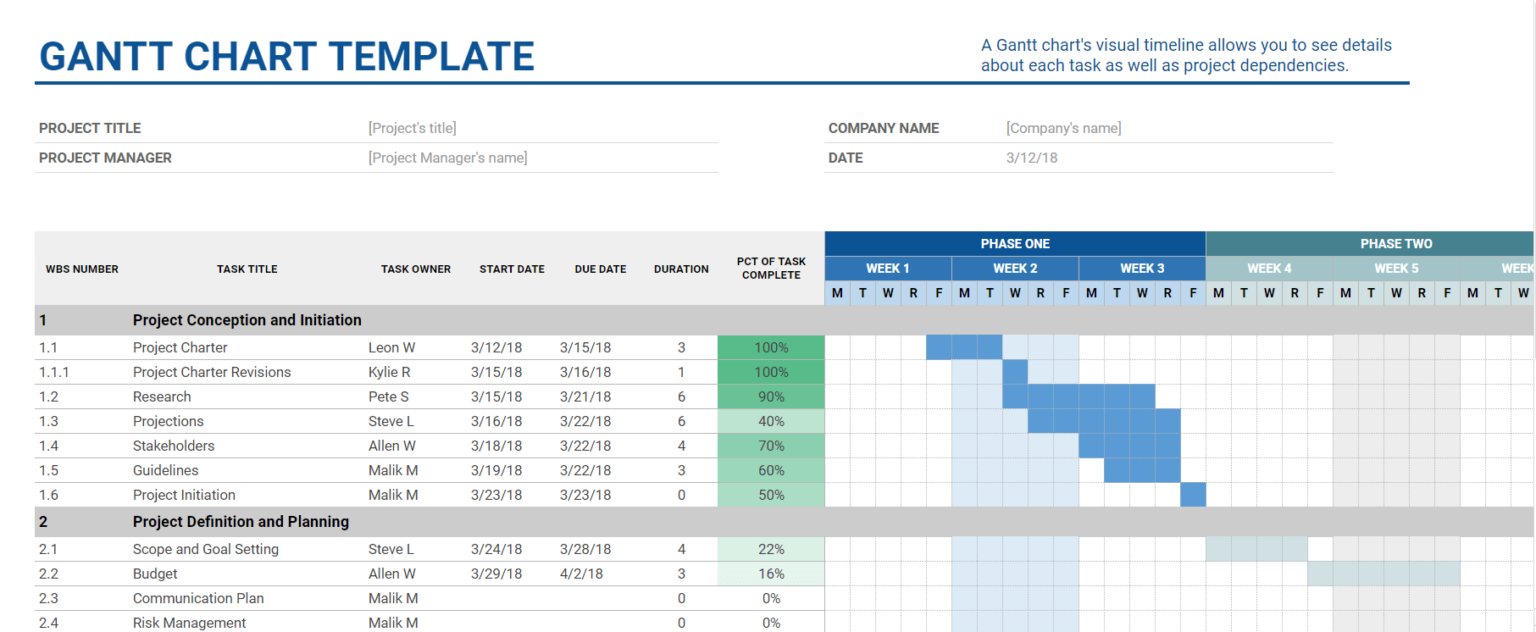The image size is (1536, 632).
Task: Click the WBS NUMBER column header
Action: [x=82, y=268]
